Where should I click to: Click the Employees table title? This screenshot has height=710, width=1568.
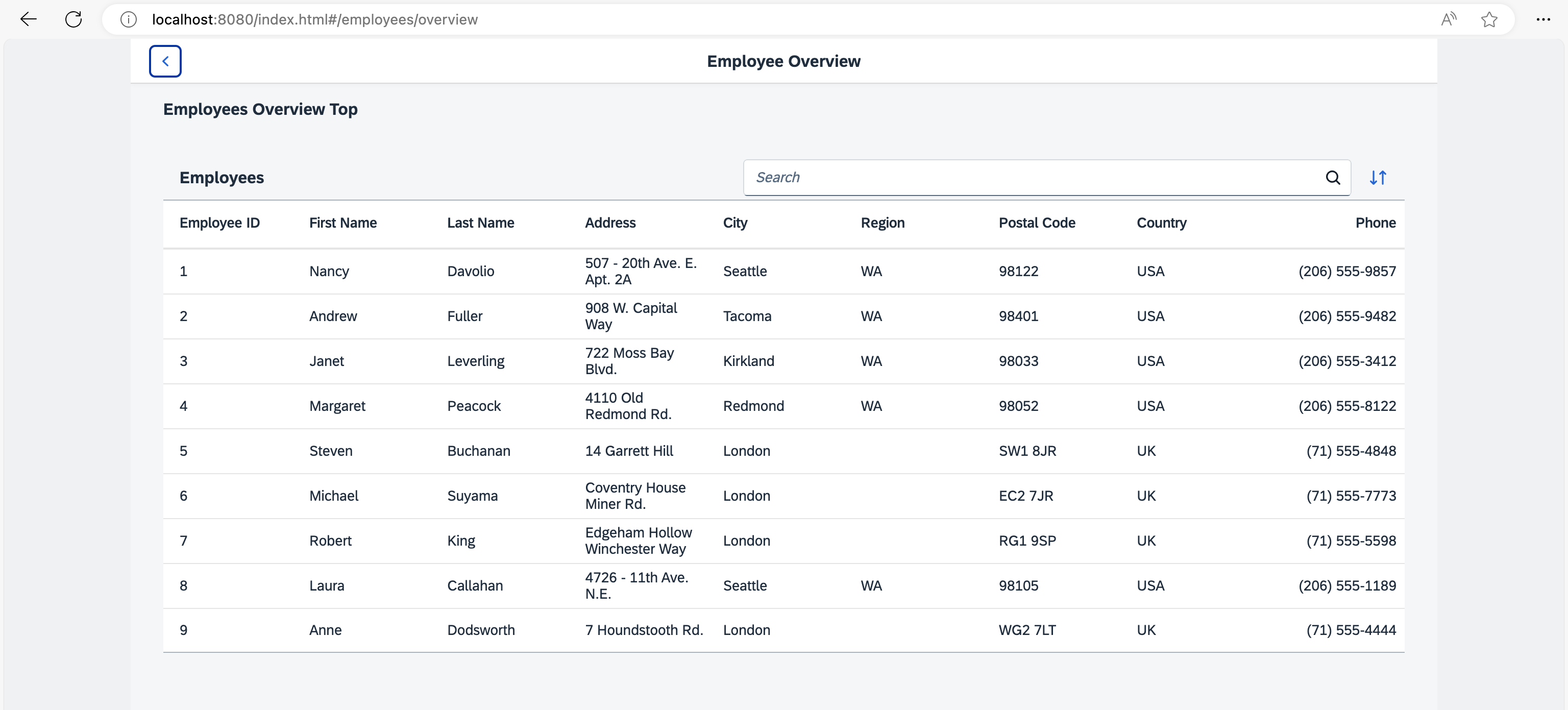pyautogui.click(x=222, y=178)
